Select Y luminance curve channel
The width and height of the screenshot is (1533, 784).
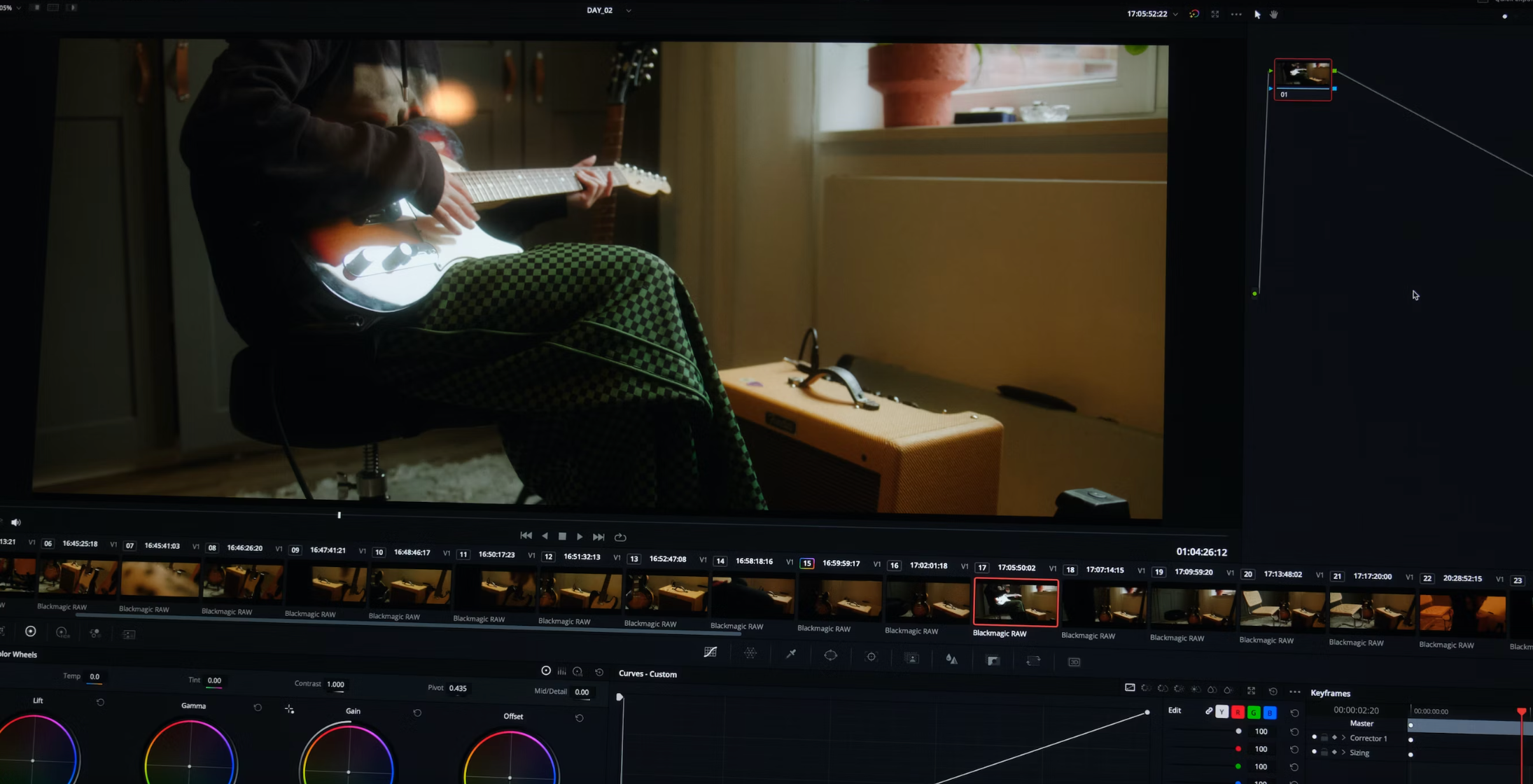1221,712
